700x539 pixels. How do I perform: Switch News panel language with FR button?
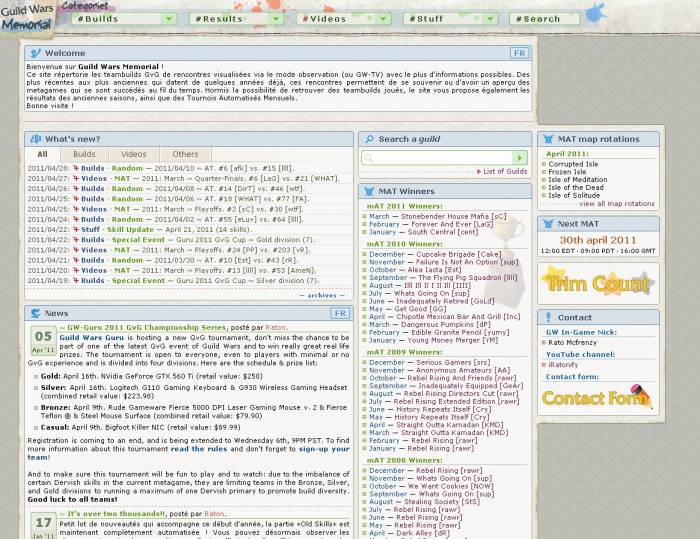(340, 313)
